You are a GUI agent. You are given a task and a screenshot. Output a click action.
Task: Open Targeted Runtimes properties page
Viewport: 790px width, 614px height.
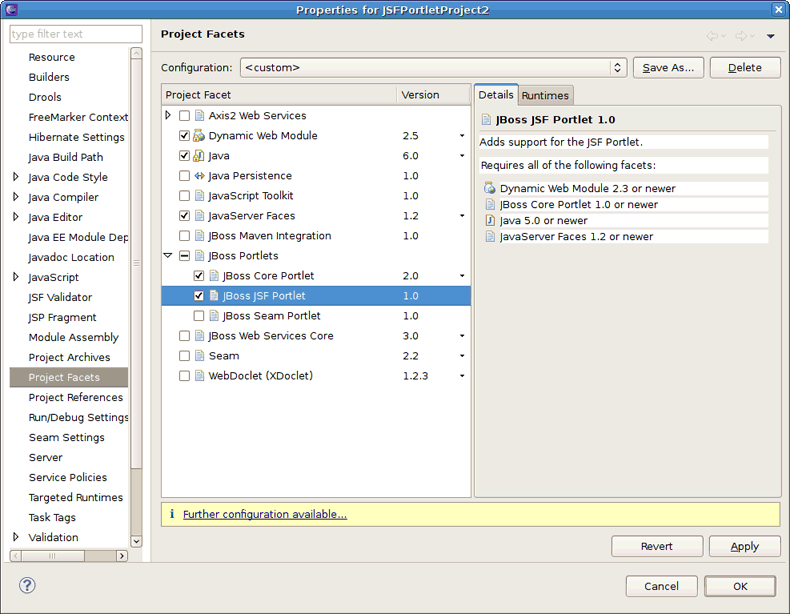(76, 497)
